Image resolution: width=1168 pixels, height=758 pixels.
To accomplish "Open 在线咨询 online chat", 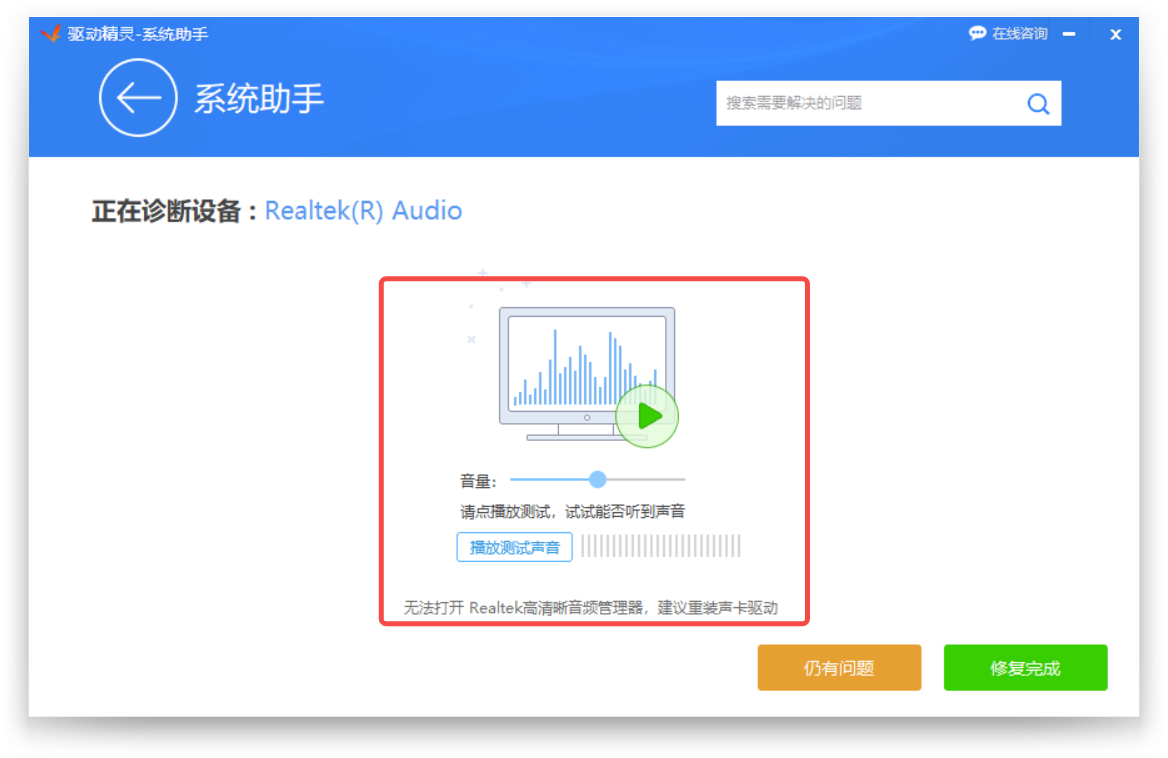I will pyautogui.click(x=1008, y=34).
